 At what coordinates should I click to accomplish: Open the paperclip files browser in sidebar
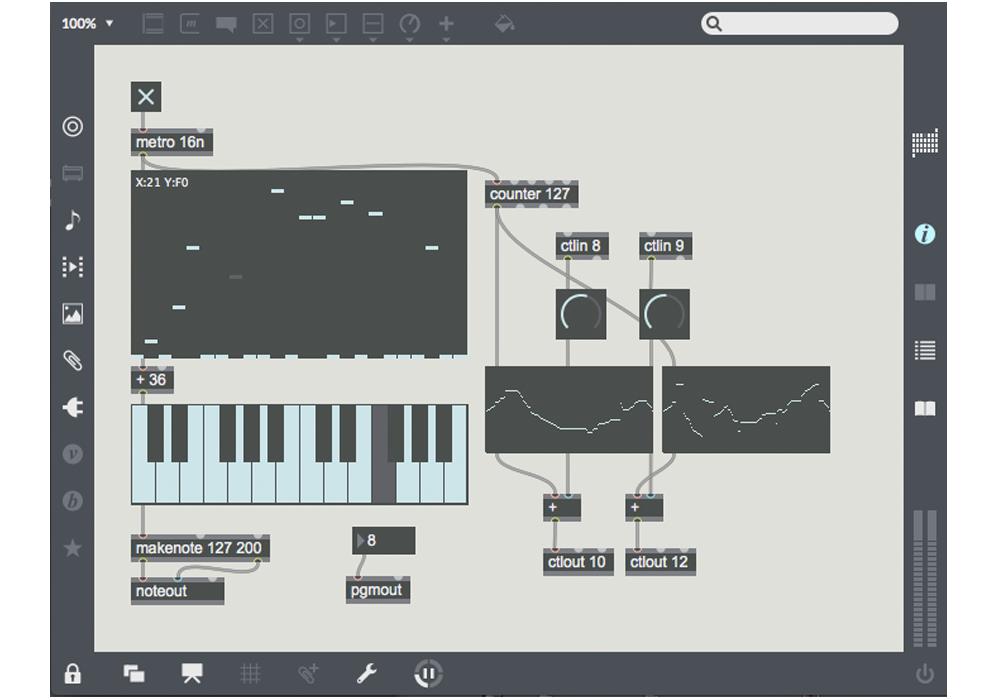(73, 360)
